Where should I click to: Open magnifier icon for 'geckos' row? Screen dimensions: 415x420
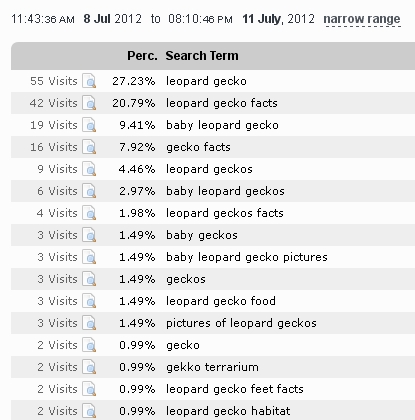point(89,279)
